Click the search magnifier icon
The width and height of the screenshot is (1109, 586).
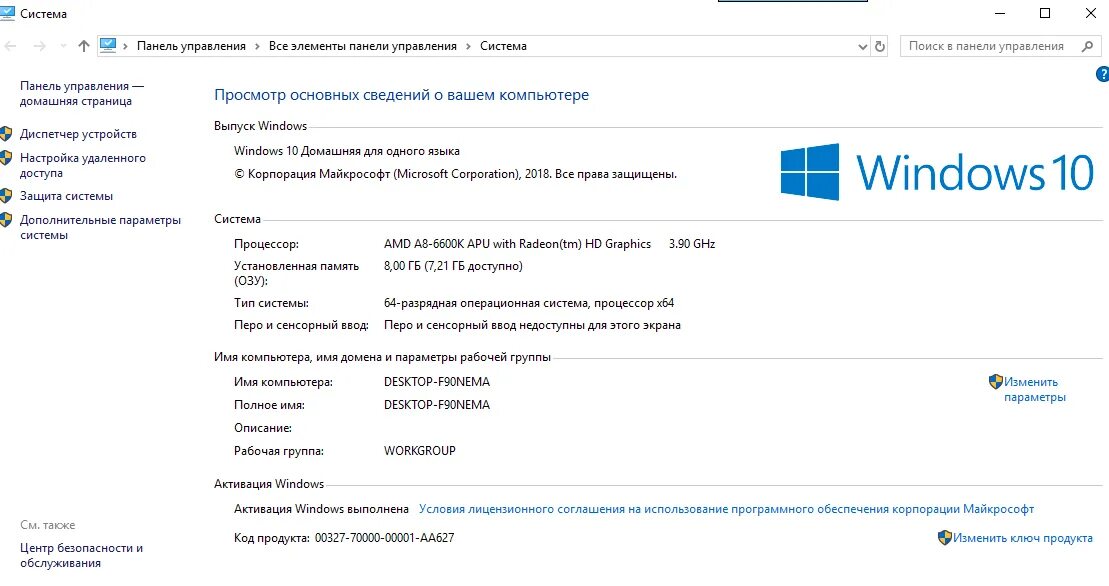(1087, 46)
